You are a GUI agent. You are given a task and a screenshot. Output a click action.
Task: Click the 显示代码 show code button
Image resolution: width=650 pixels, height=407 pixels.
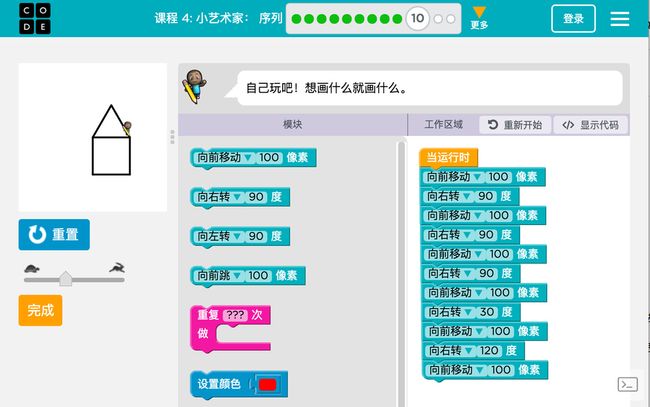click(591, 125)
